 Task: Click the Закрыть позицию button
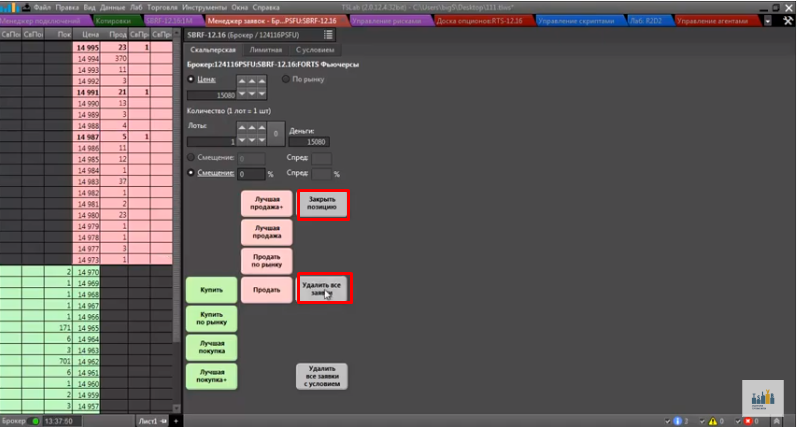point(322,203)
